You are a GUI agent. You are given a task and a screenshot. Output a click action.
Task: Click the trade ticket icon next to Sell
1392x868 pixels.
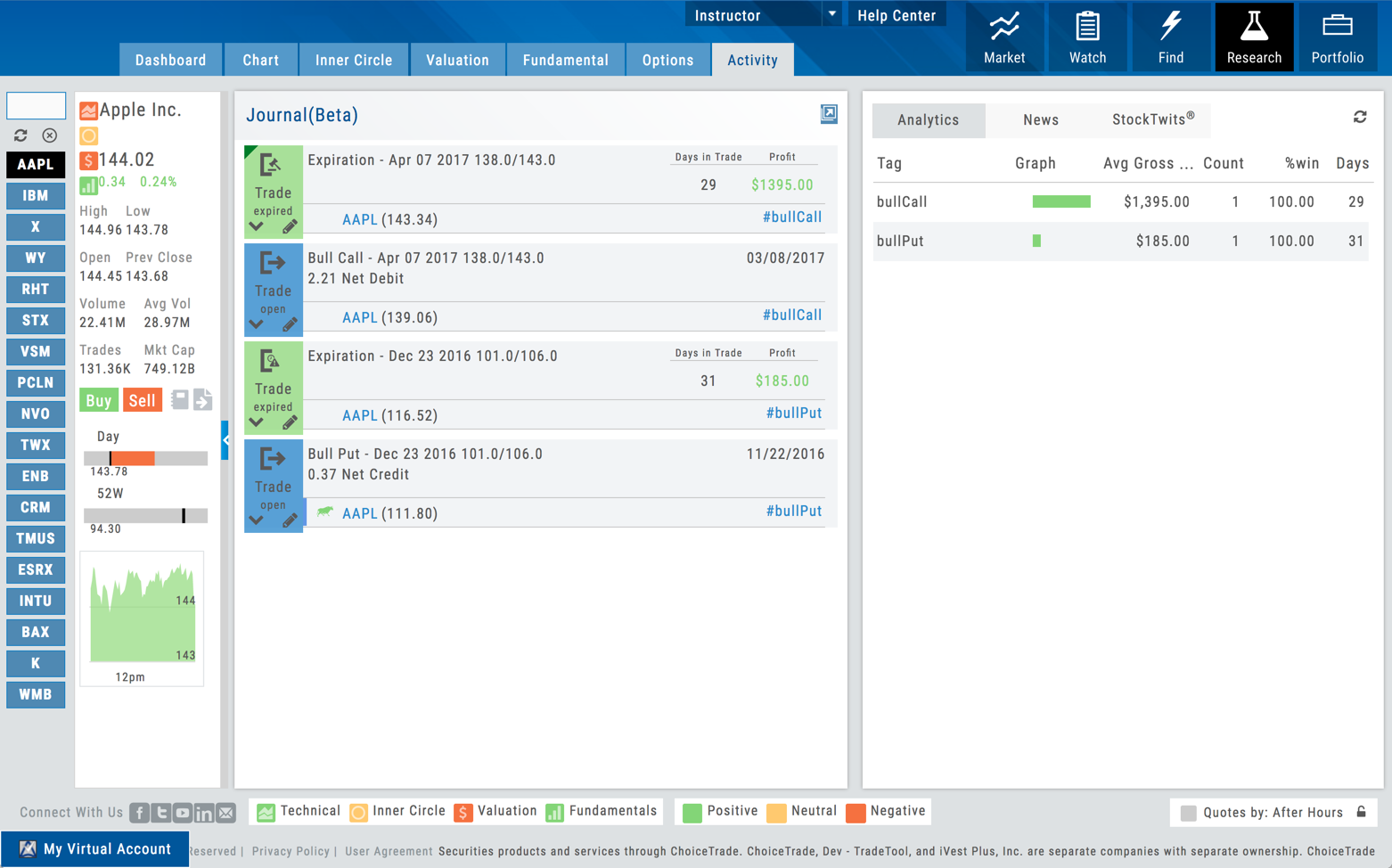click(x=179, y=399)
